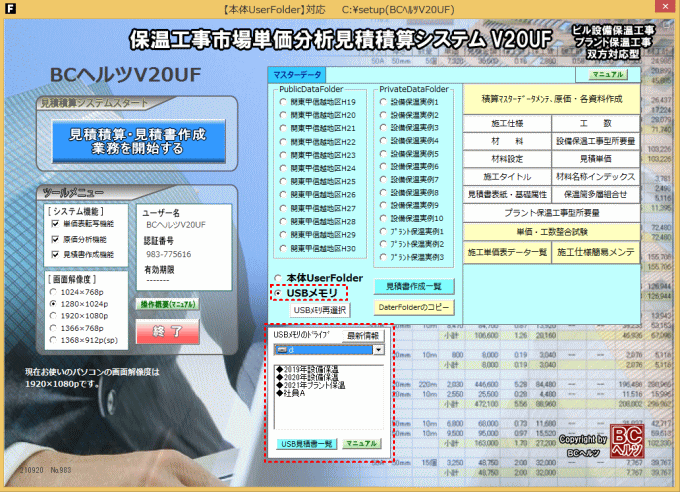Choose the USBメモリ radio option
680x492 pixels.
tap(280, 292)
